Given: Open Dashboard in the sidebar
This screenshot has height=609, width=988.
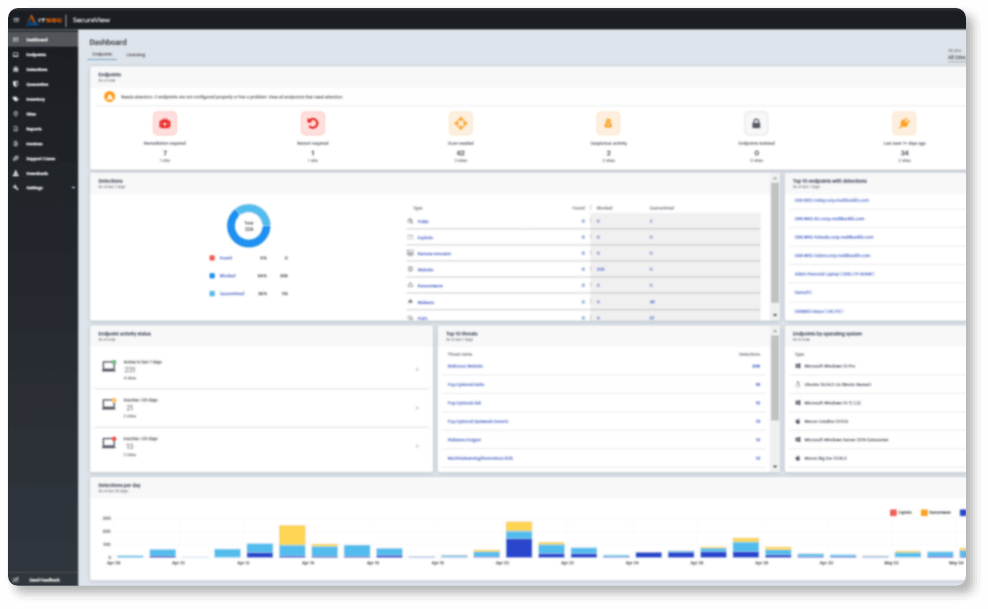Looking at the screenshot, I should click(43, 40).
